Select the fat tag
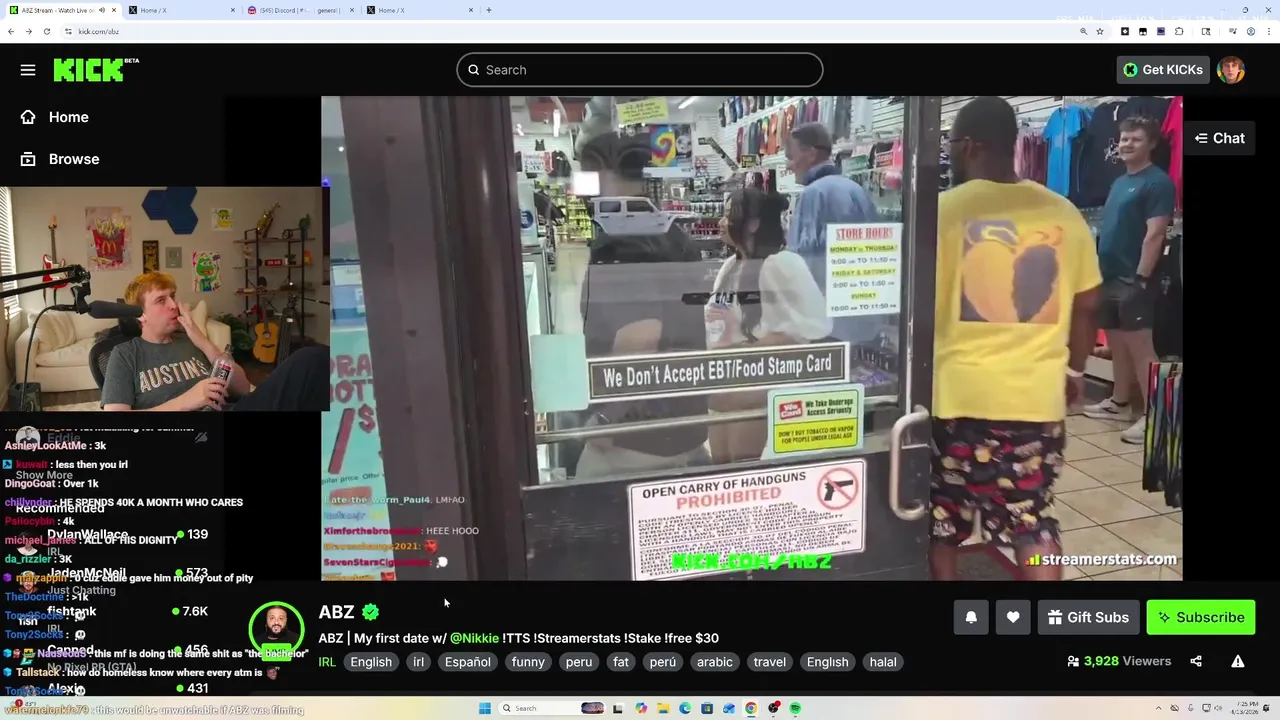The image size is (1280, 720). (x=621, y=662)
